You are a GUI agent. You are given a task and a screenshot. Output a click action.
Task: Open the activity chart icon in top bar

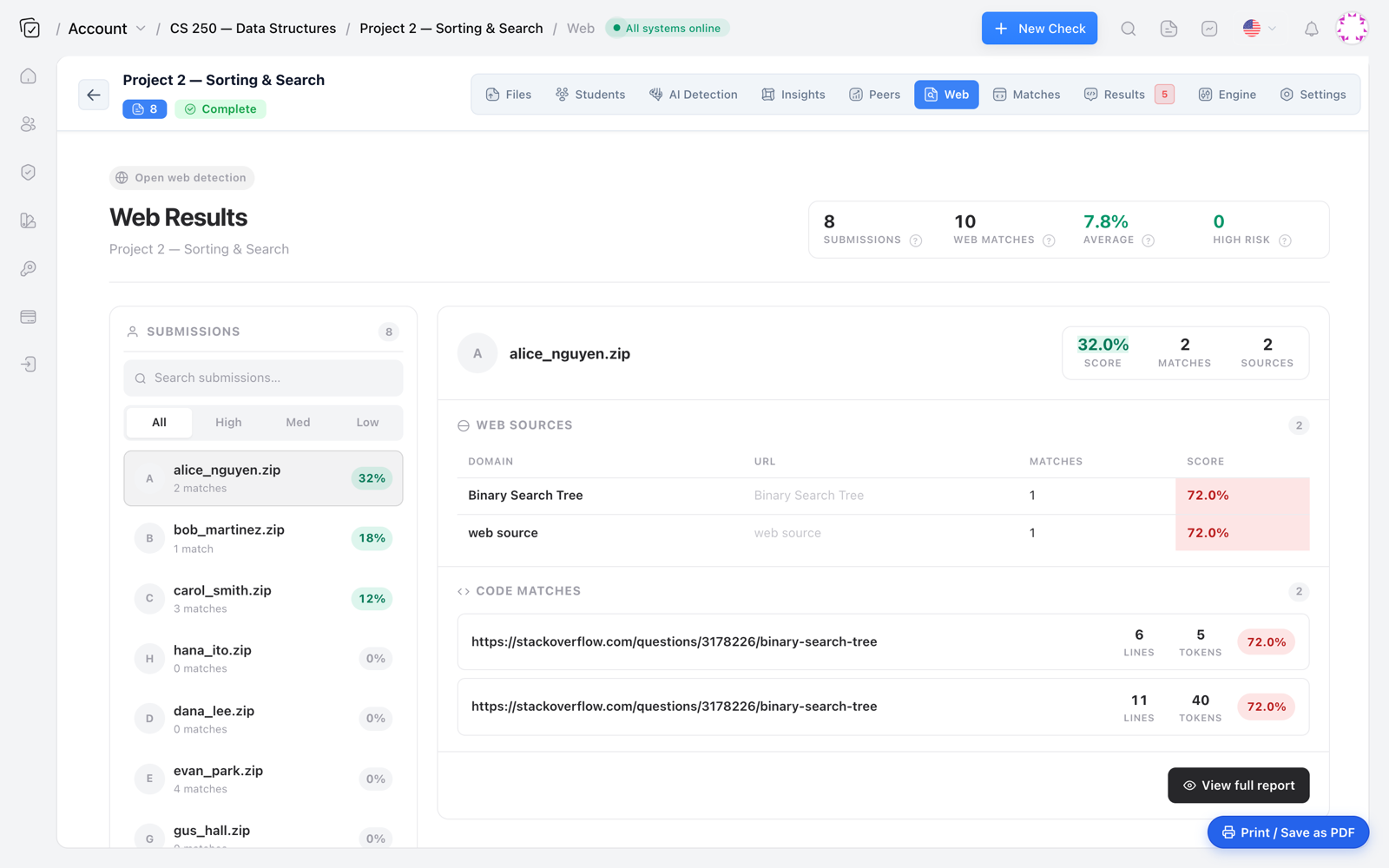pos(1209,29)
